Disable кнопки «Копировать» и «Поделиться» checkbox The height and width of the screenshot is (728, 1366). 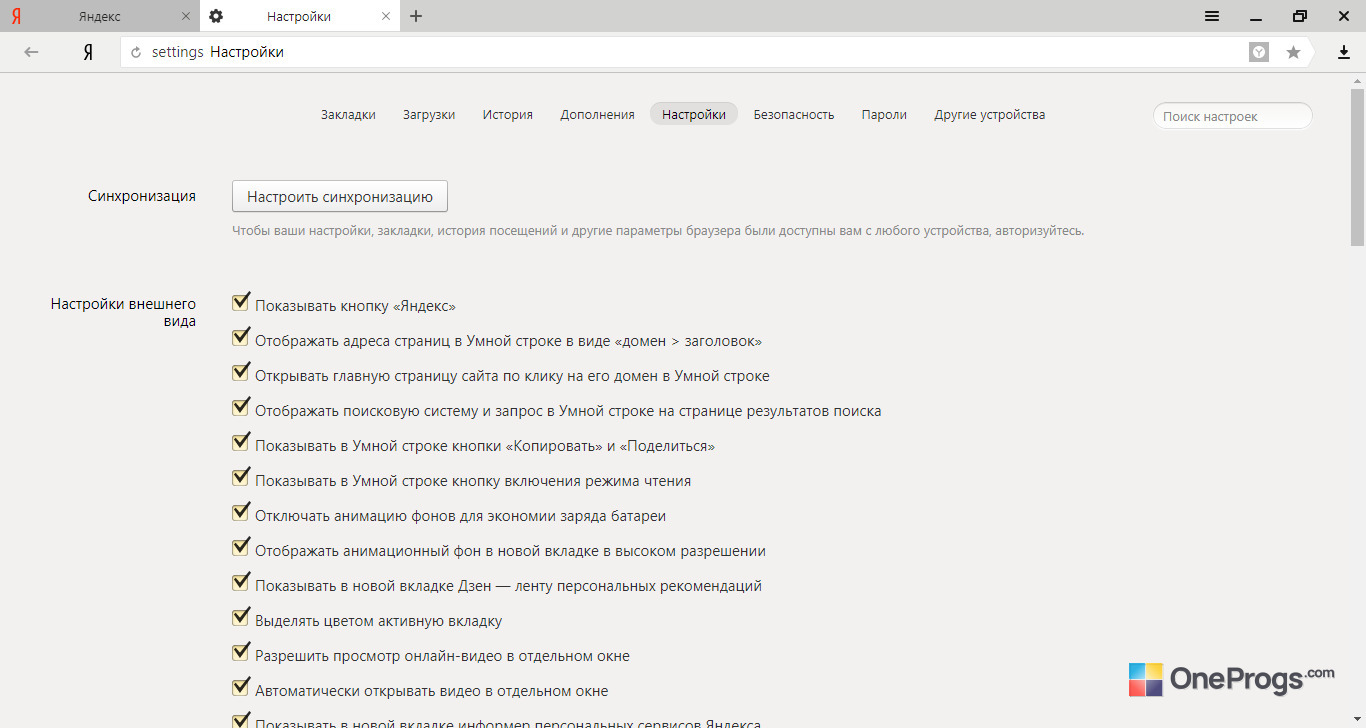[240, 443]
